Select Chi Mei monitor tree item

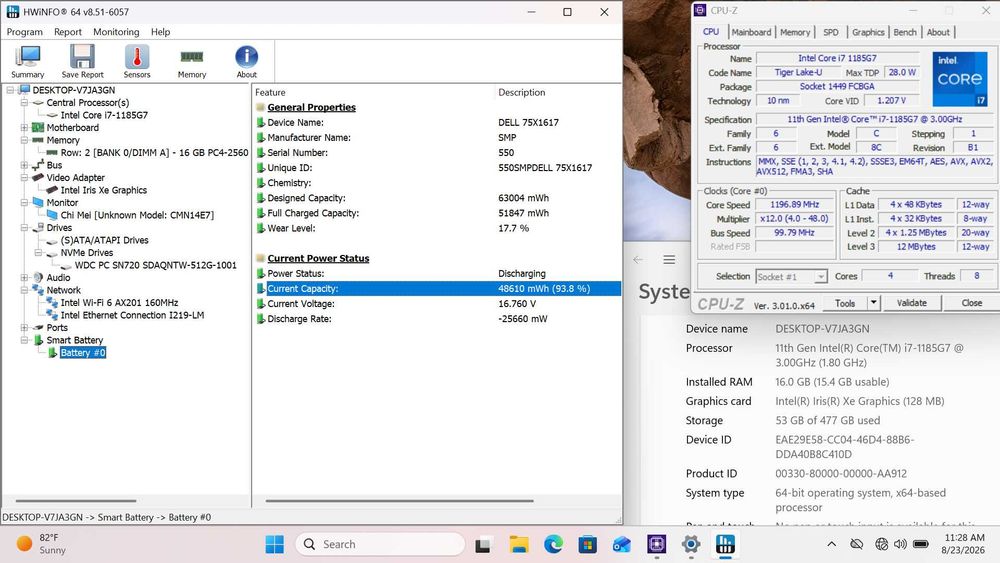coord(137,216)
